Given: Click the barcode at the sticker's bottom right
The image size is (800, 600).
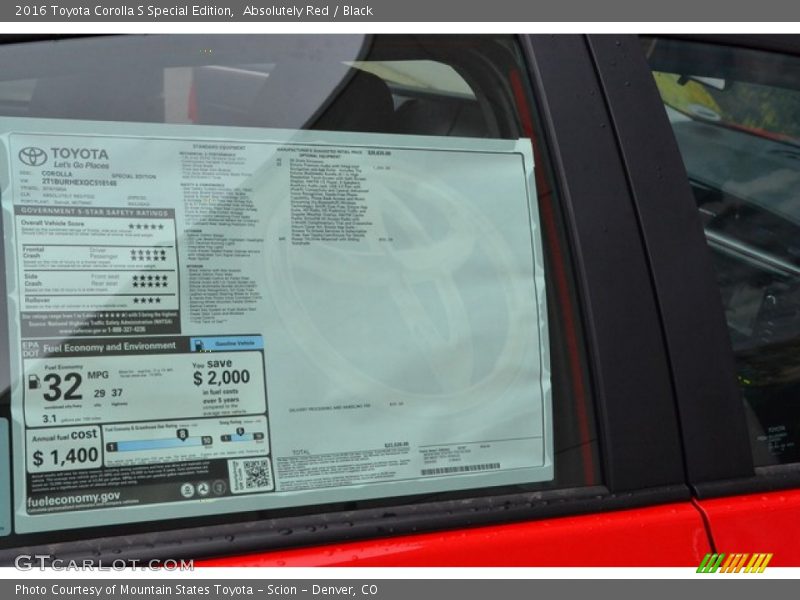Looking at the screenshot, I should pyautogui.click(x=459, y=469).
